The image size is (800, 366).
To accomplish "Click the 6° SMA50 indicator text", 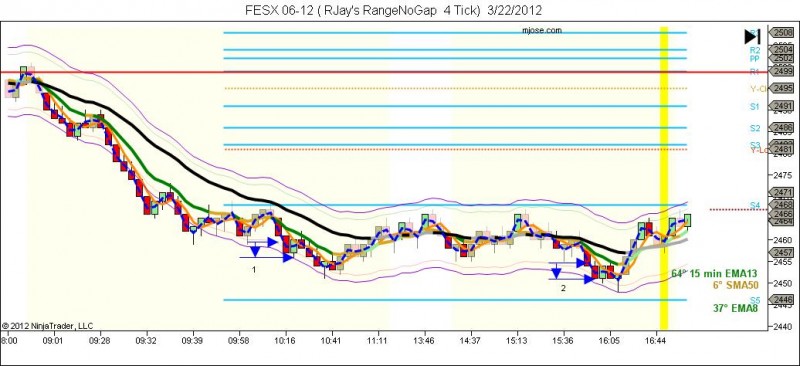I will tap(735, 285).
